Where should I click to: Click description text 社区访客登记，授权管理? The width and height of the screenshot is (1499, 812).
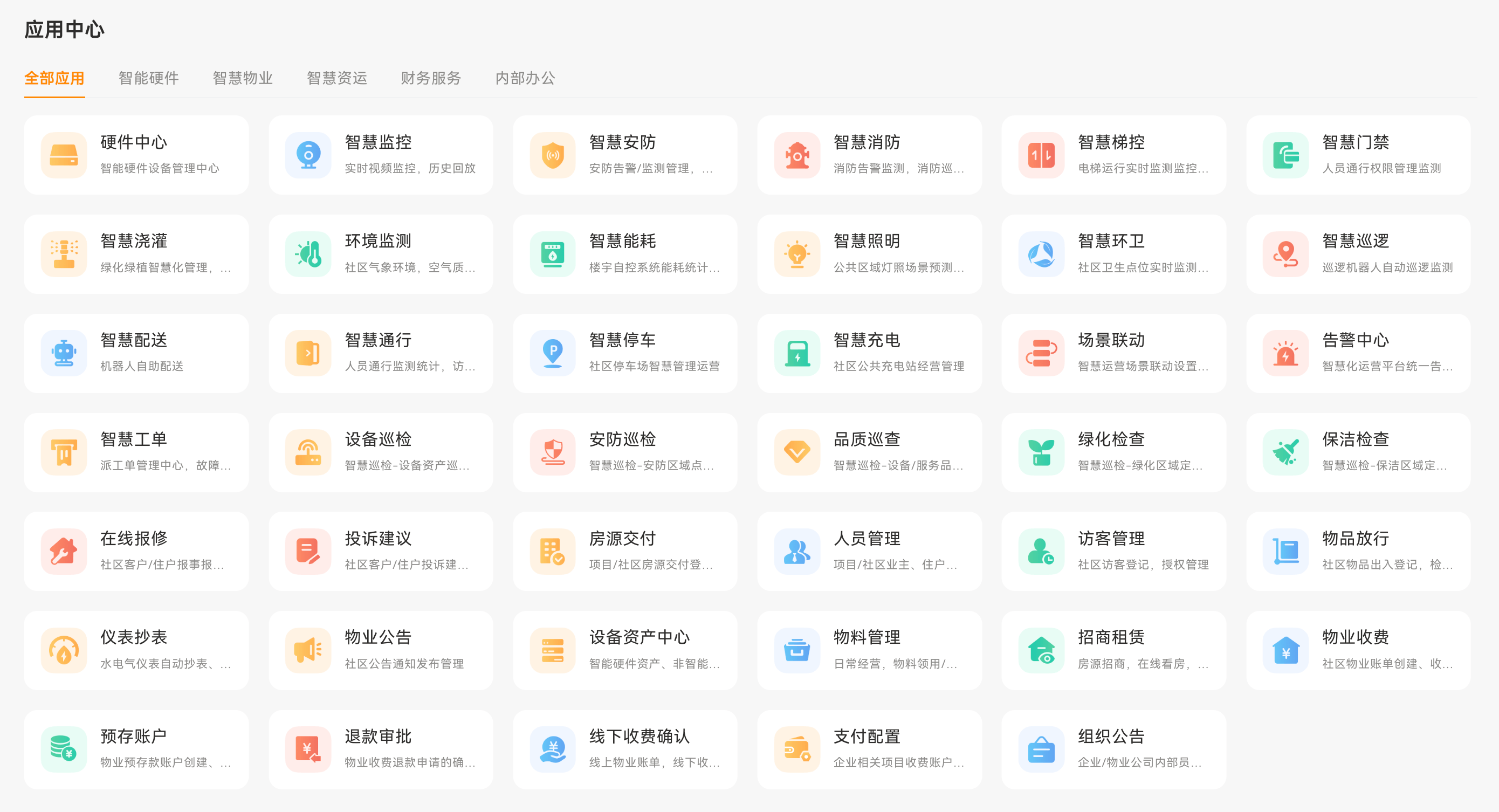tap(1143, 565)
